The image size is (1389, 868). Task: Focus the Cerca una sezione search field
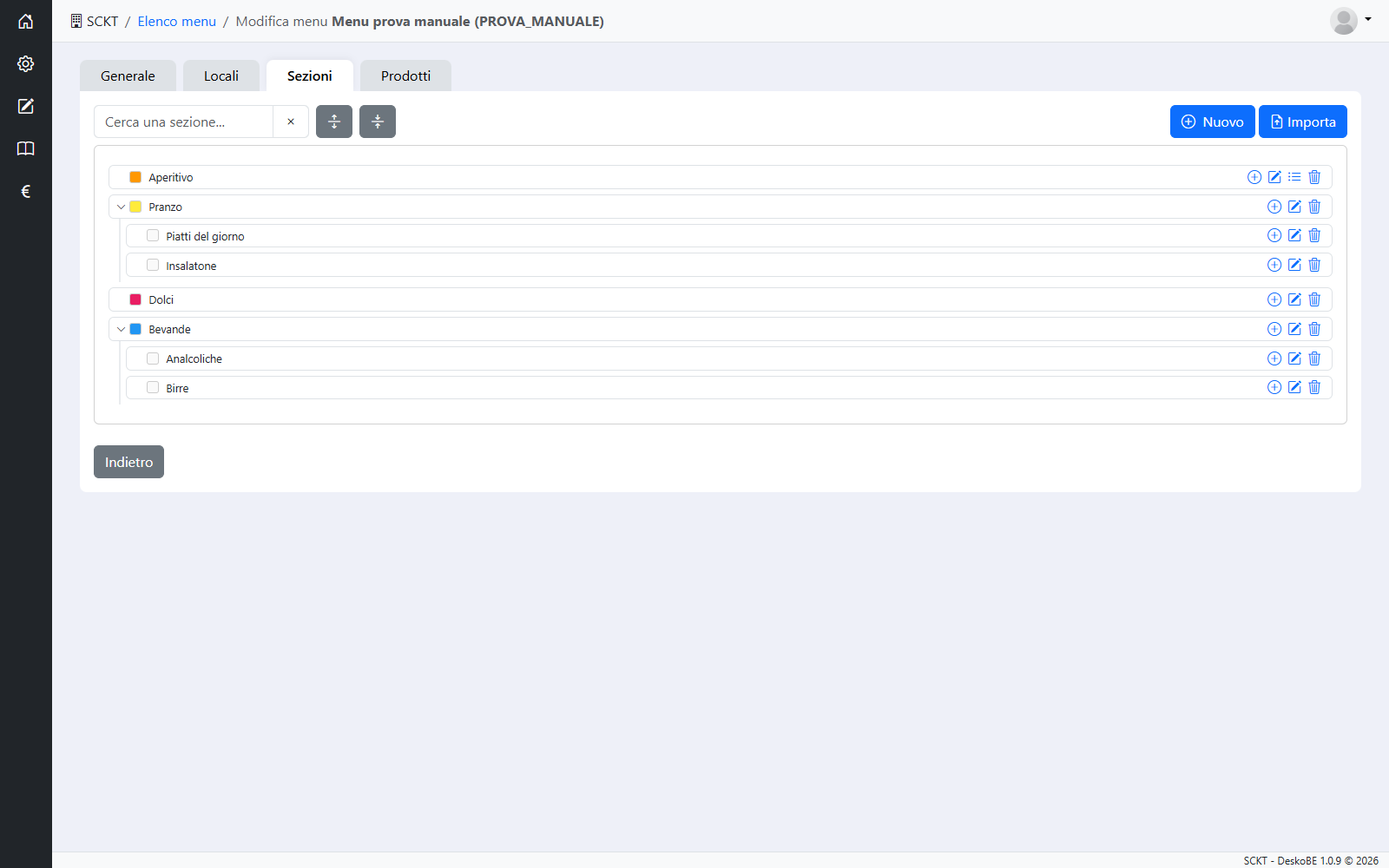(x=183, y=122)
